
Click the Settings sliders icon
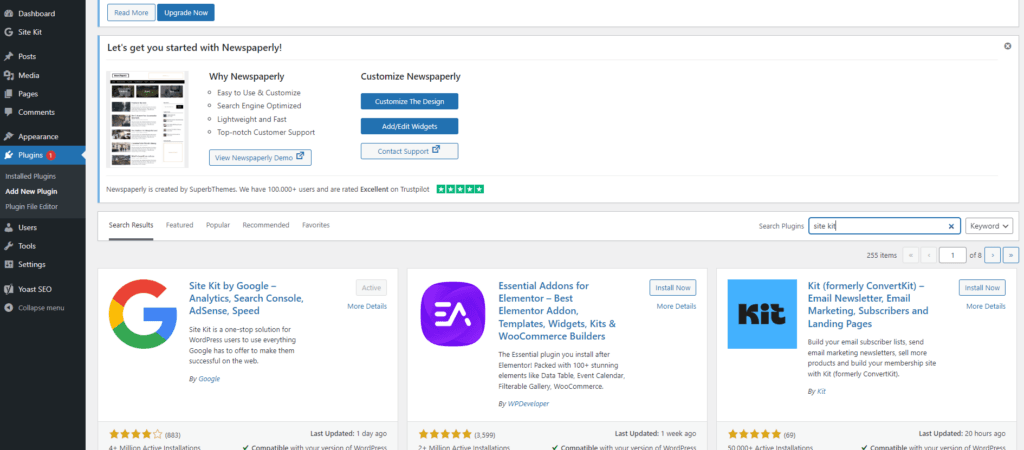click(x=8, y=265)
